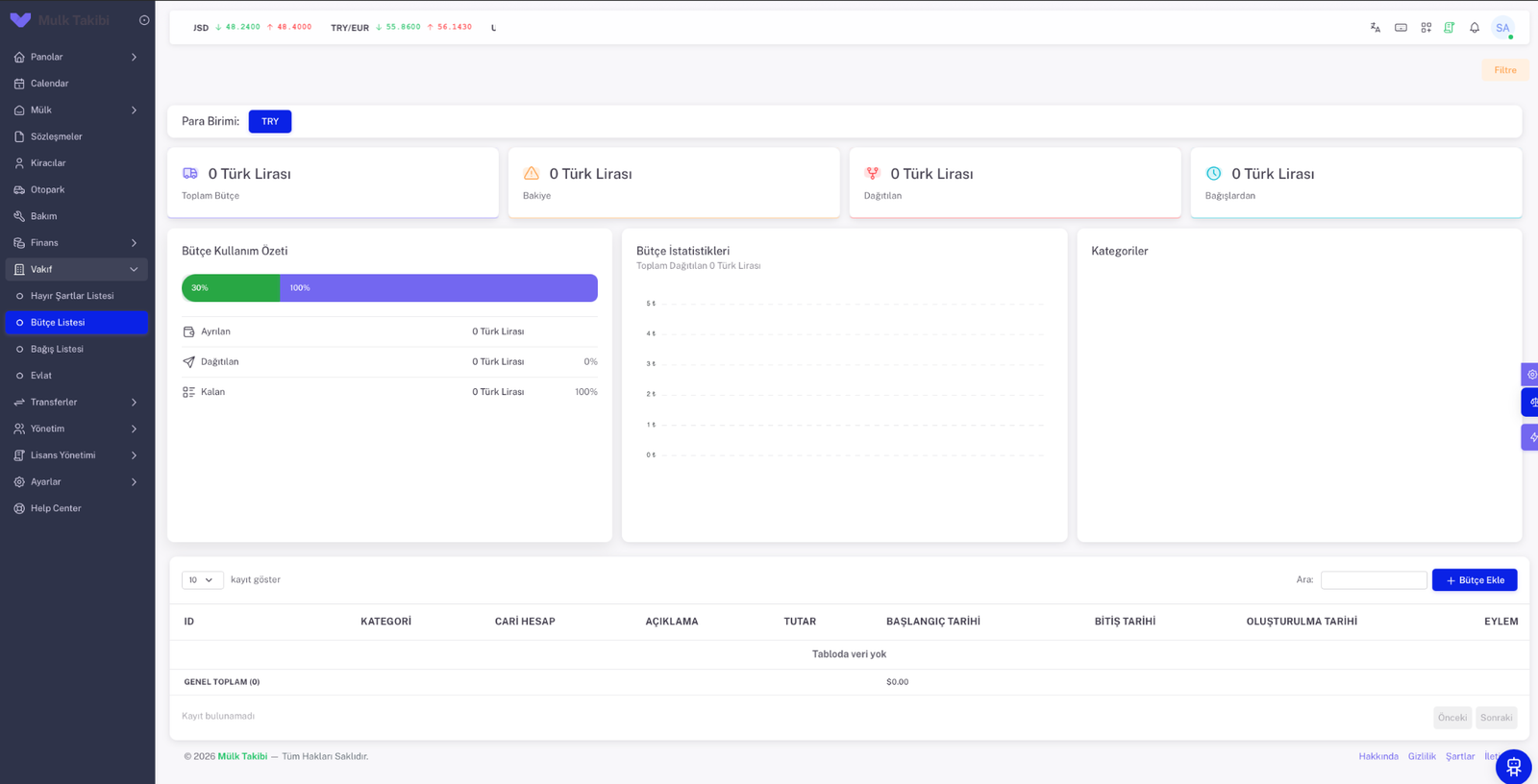This screenshot has height=784, width=1538.
Task: Click the floating lightning bolt tab
Action: (1530, 437)
